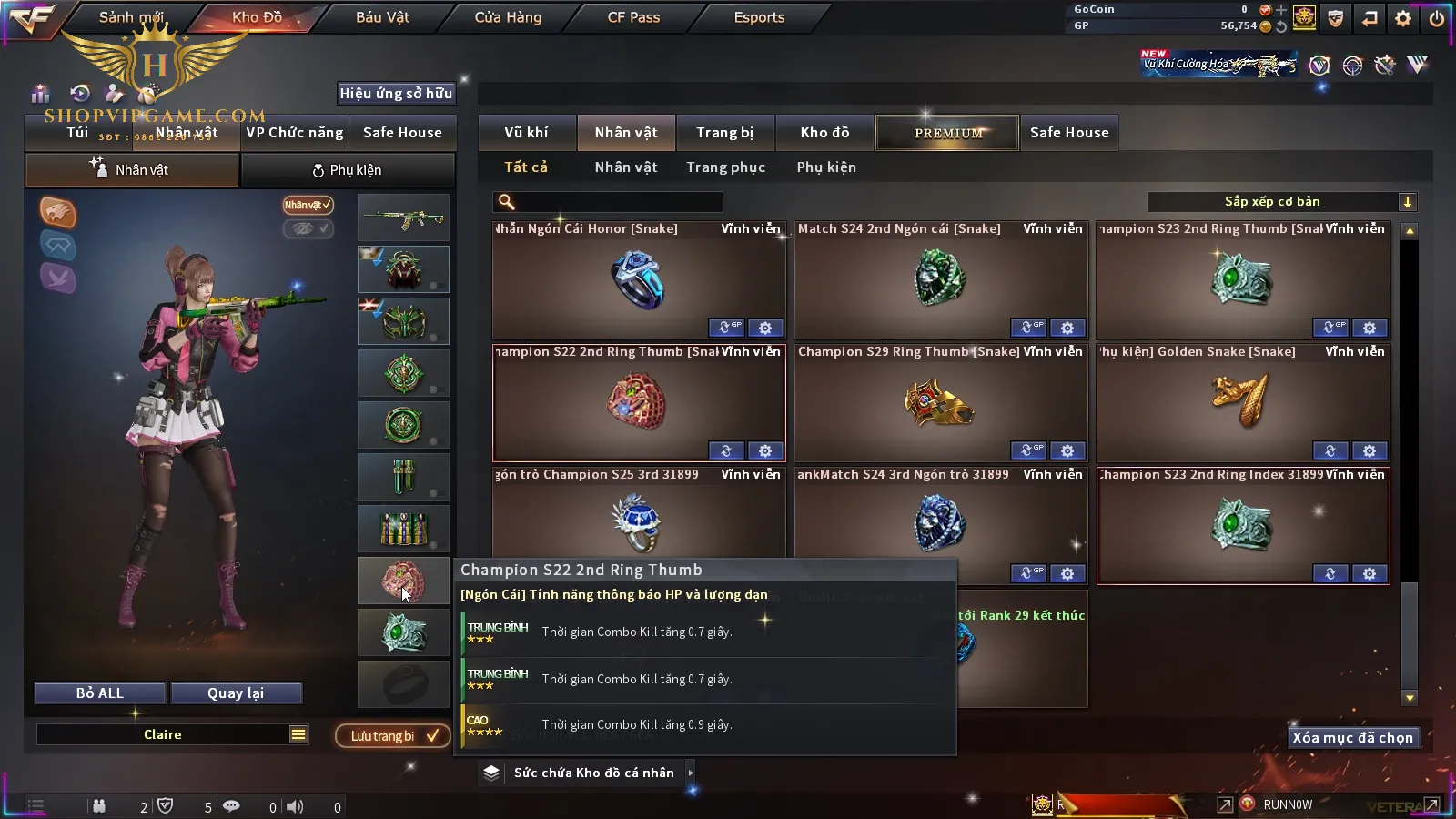Open the settings gear in top bar
Image resolution: width=1456 pixels, height=819 pixels.
tap(1403, 17)
